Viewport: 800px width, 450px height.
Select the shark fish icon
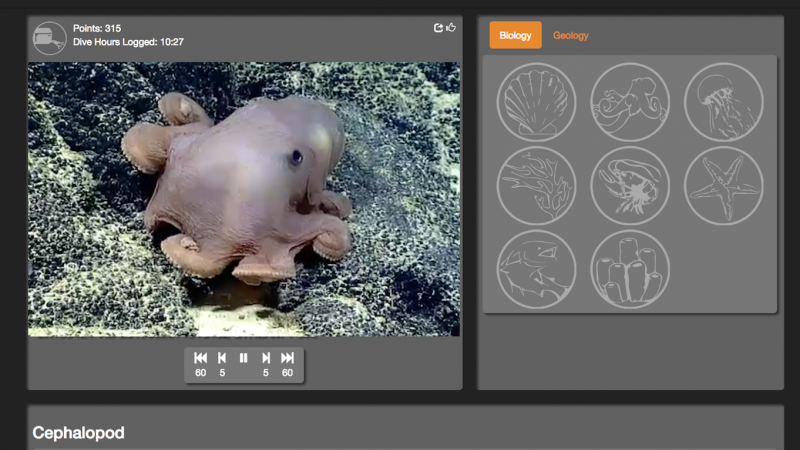pyautogui.click(x=536, y=269)
